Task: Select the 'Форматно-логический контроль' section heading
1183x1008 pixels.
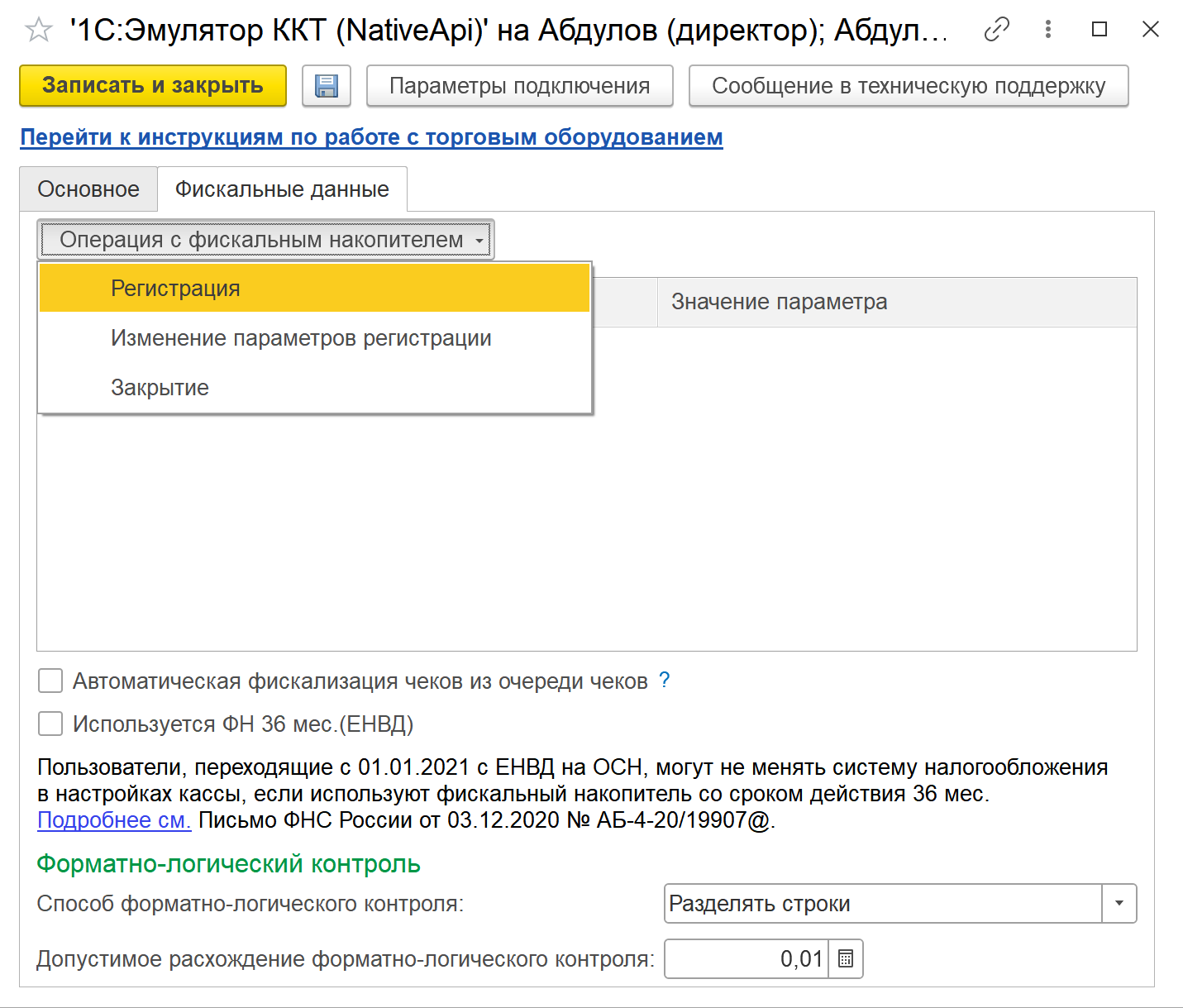Action: click(229, 864)
